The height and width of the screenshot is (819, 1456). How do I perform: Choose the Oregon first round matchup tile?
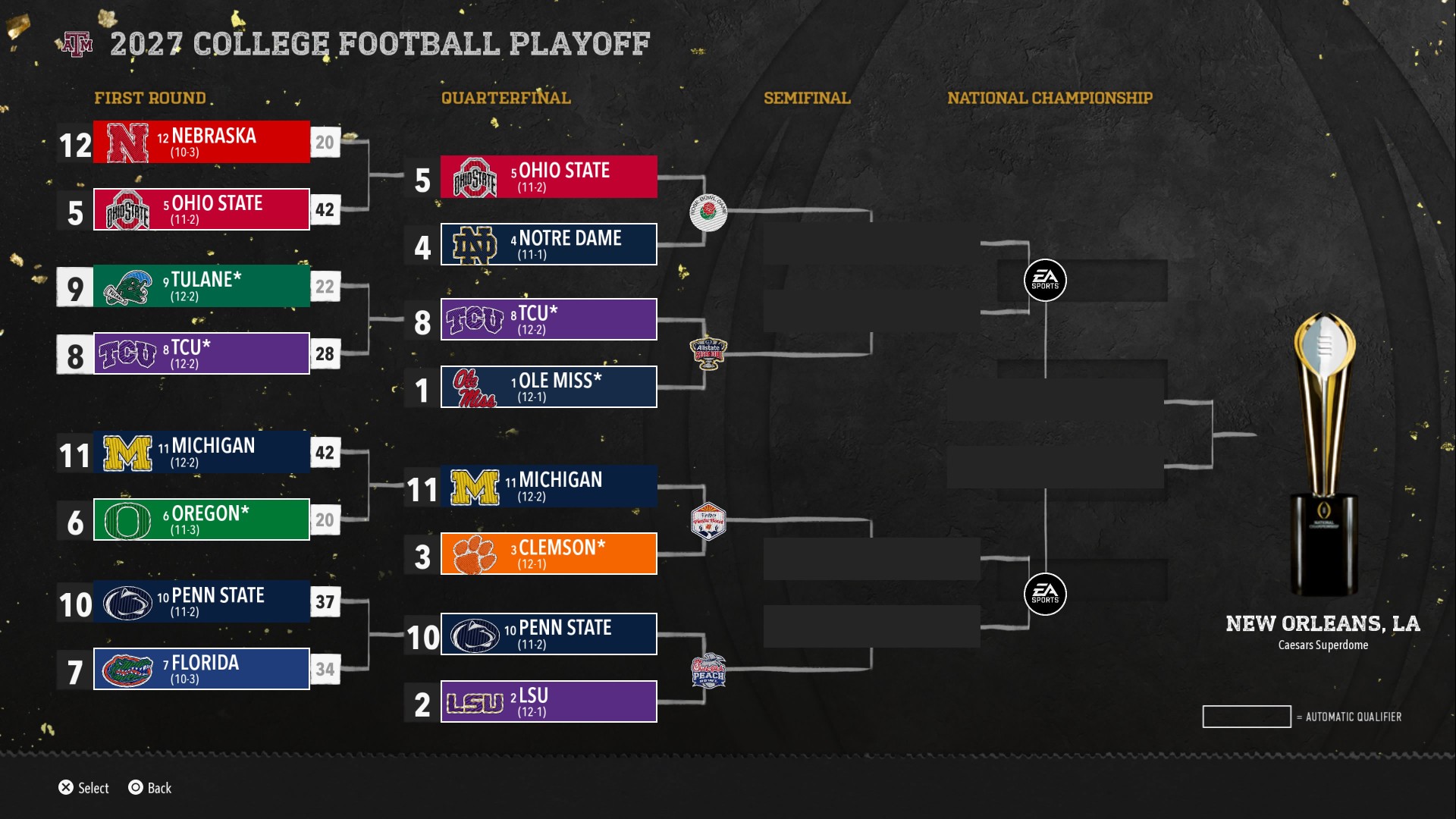(x=202, y=519)
